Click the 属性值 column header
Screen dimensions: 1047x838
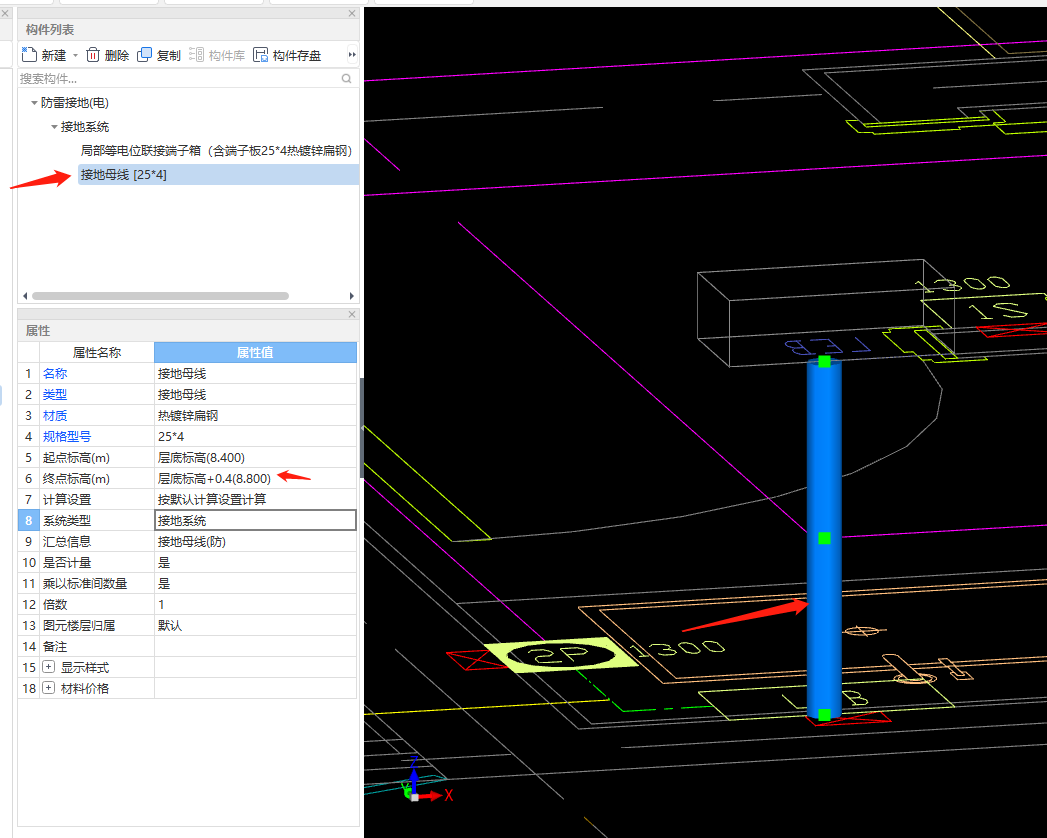pyautogui.click(x=255, y=352)
